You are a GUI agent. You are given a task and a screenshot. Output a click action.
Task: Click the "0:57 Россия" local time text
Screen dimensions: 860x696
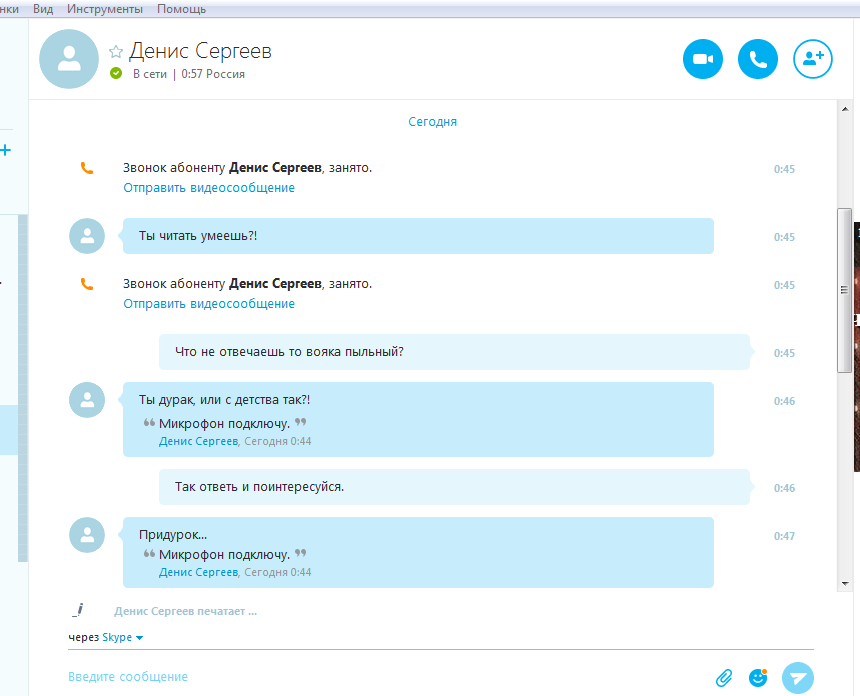click(x=213, y=74)
